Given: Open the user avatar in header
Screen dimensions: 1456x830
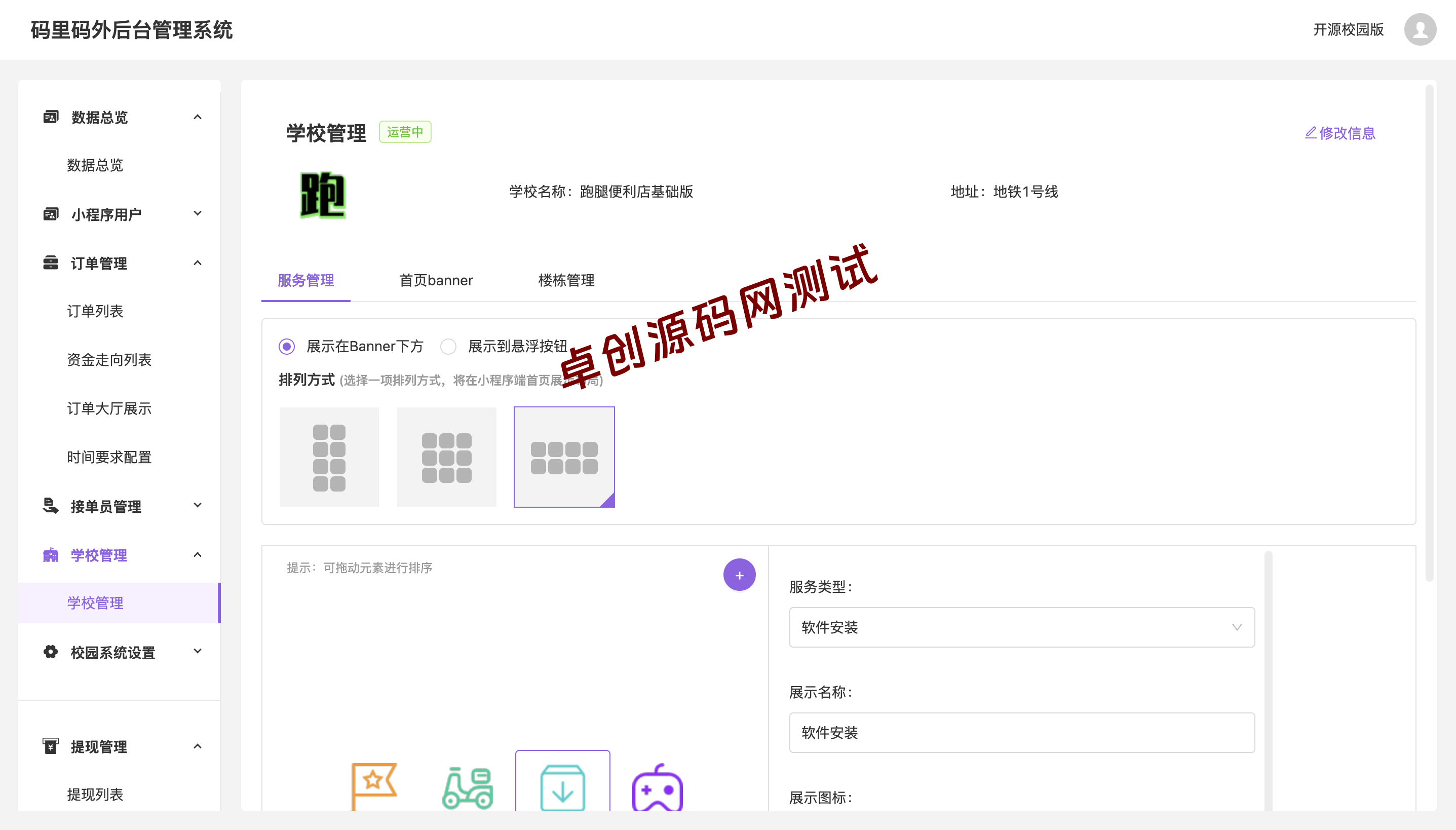Looking at the screenshot, I should [x=1420, y=29].
